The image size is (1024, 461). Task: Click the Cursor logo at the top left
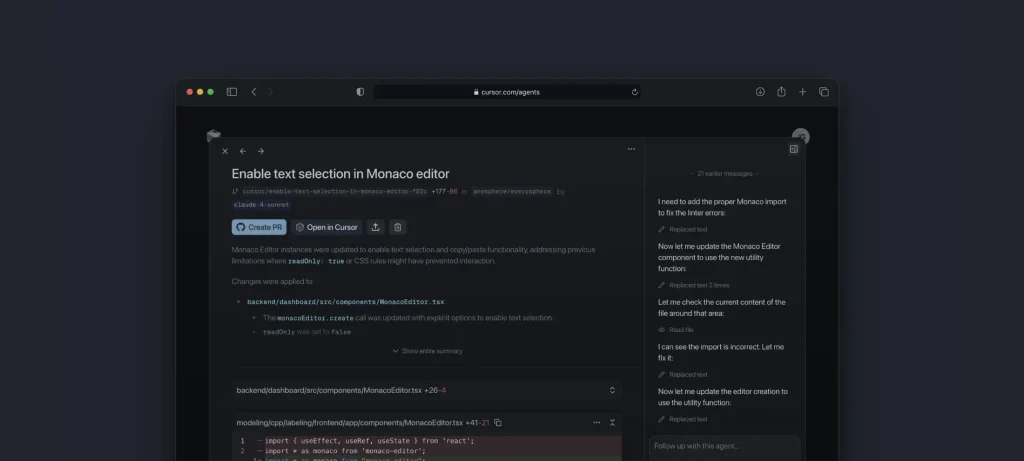click(214, 135)
